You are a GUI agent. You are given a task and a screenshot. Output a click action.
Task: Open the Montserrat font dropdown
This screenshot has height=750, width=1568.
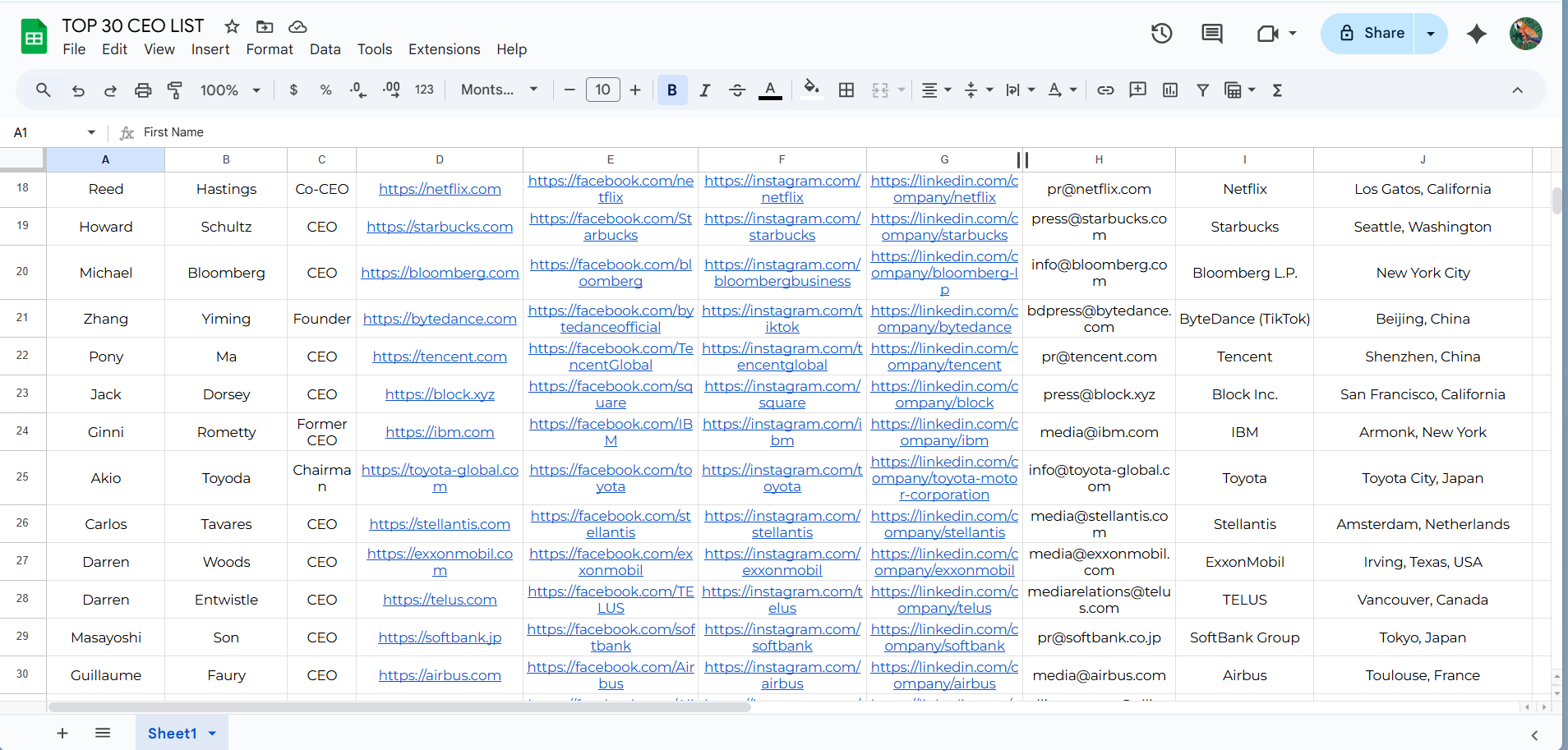[x=499, y=90]
